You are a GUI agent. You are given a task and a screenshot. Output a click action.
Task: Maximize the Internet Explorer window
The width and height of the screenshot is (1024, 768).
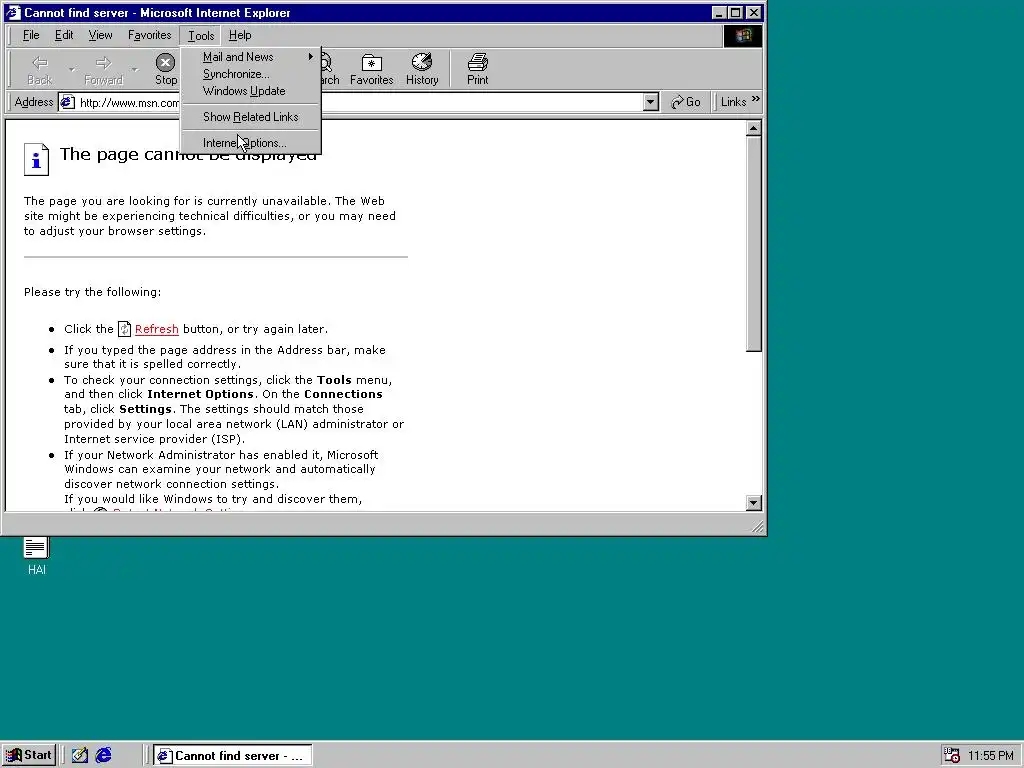(736, 12)
